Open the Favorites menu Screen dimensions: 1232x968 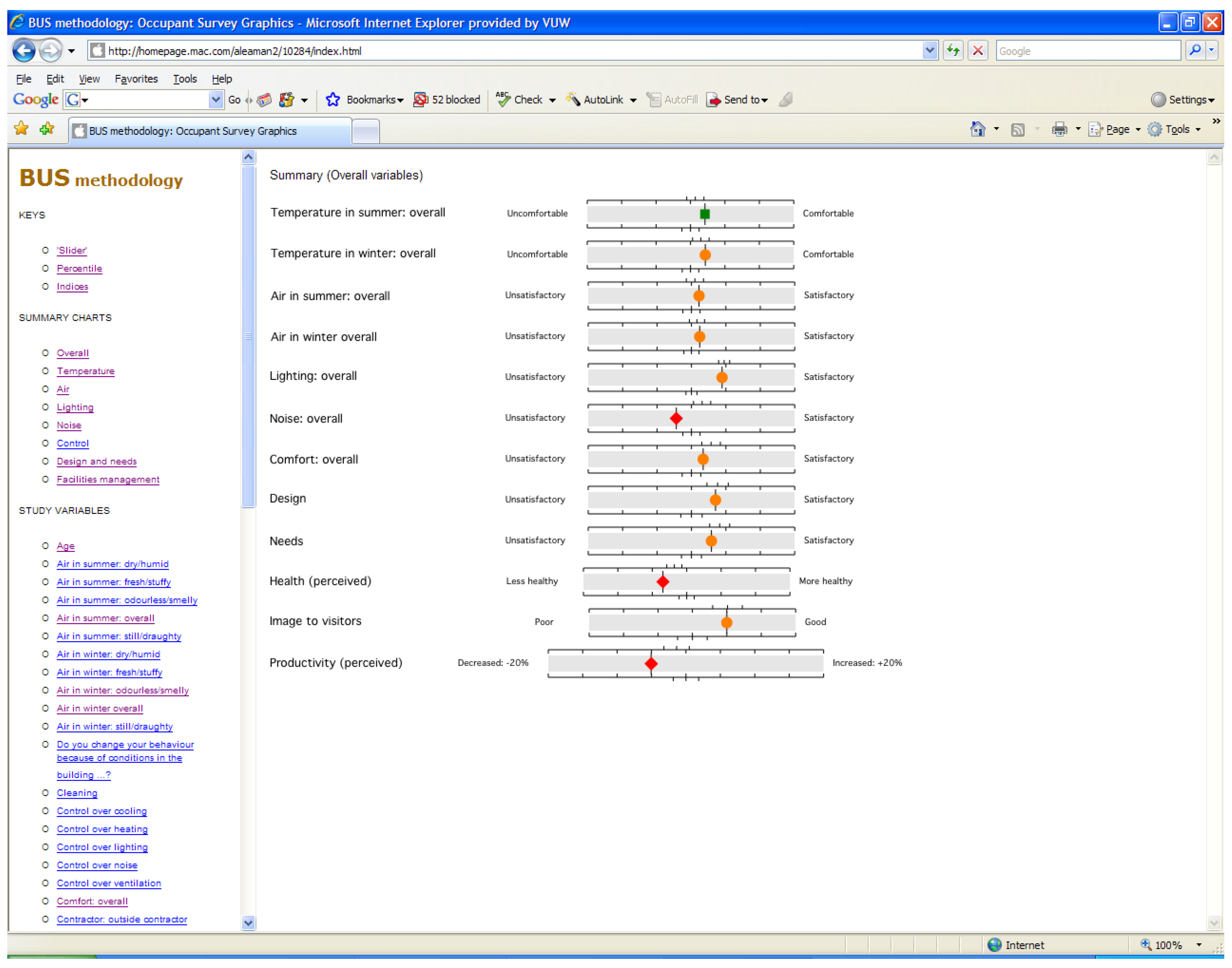[x=136, y=79]
